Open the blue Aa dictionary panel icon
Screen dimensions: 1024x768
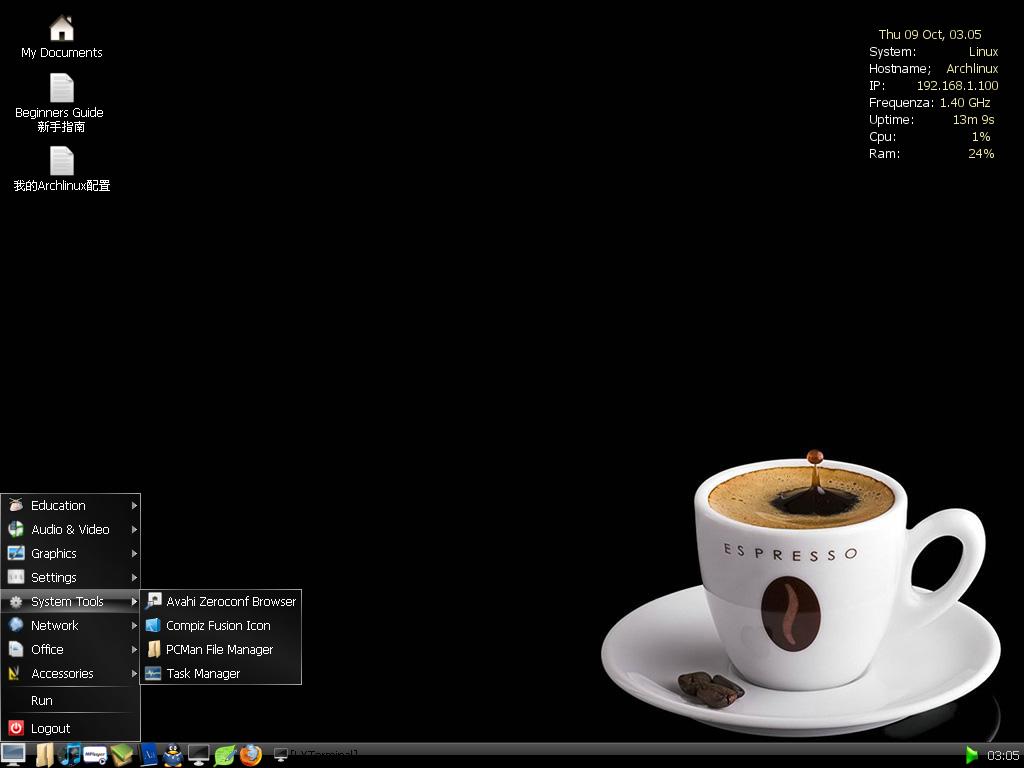tap(148, 755)
